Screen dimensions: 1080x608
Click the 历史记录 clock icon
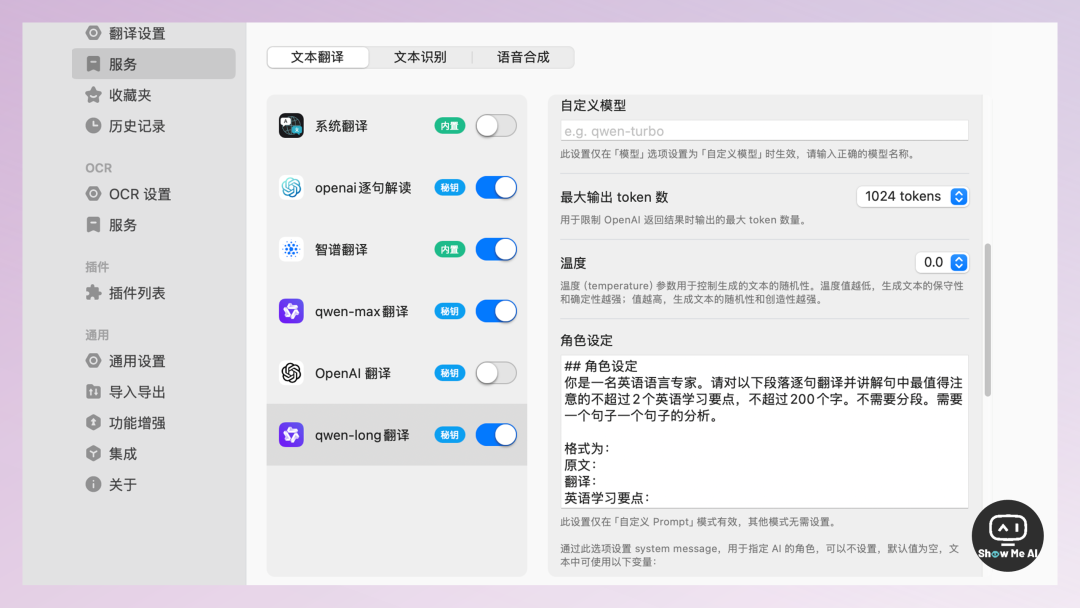pos(93,125)
